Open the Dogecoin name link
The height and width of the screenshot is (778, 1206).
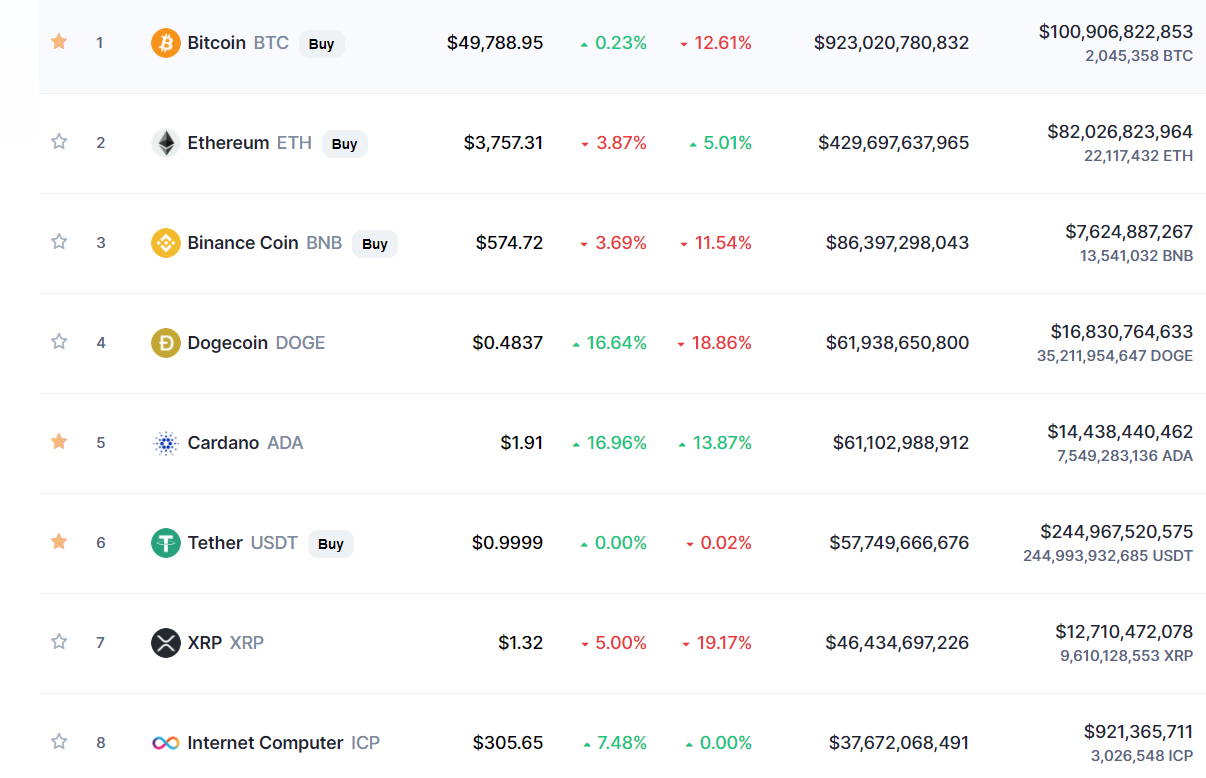[x=228, y=343]
